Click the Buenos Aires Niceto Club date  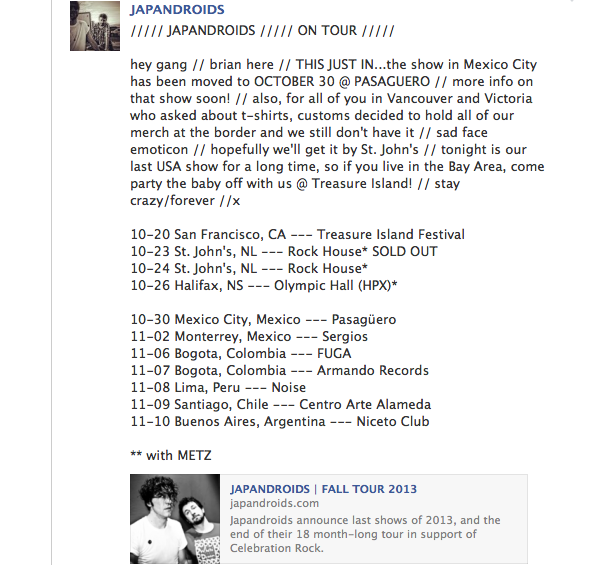click(279, 422)
